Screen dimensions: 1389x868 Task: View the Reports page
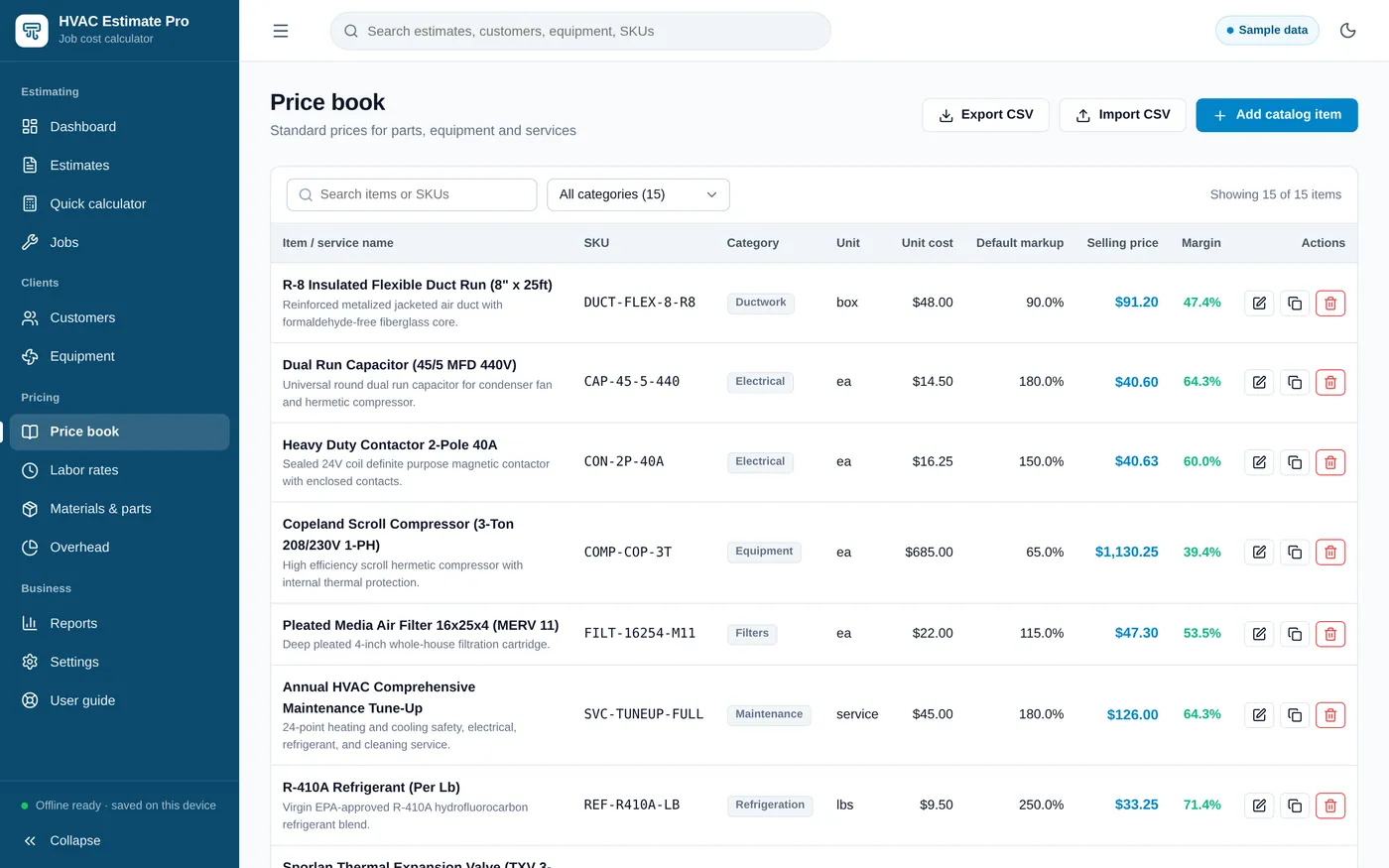point(119,624)
